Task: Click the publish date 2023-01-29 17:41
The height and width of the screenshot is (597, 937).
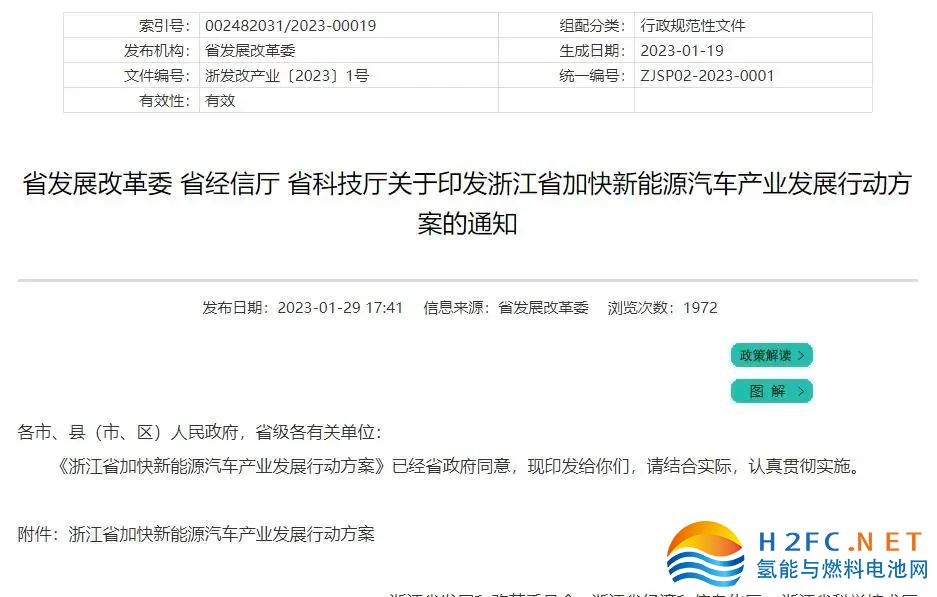Action: click(x=340, y=307)
